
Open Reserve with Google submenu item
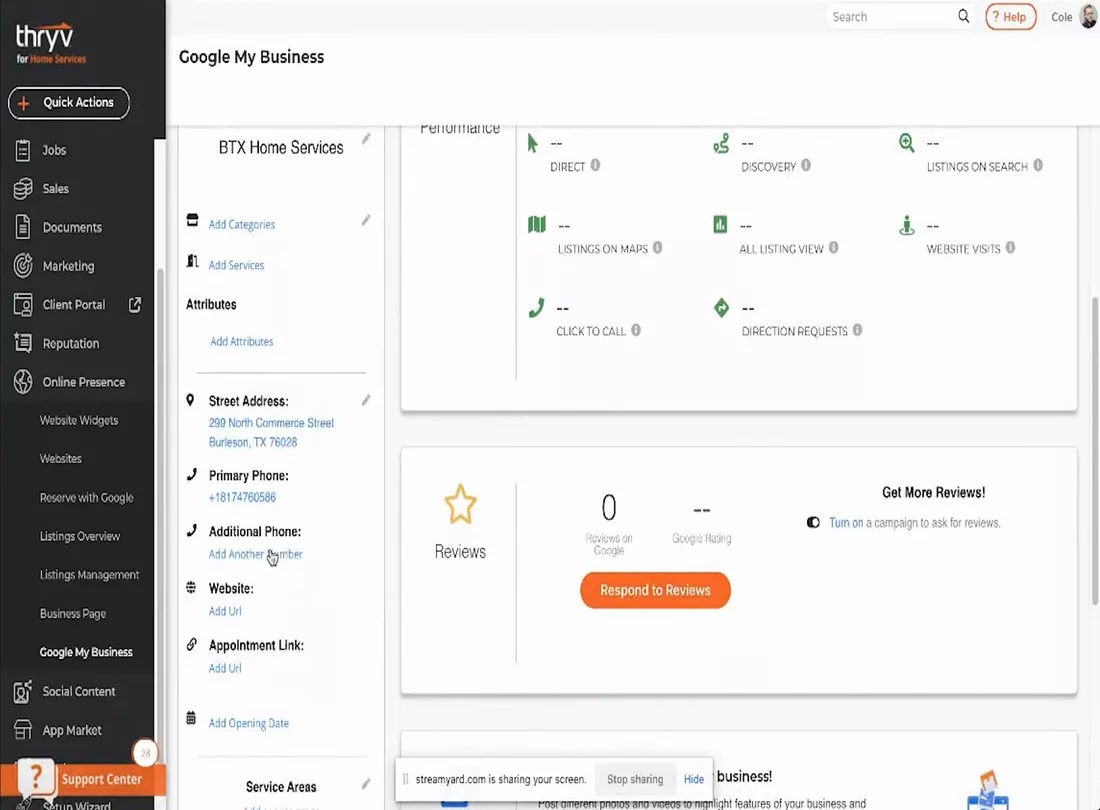[86, 498]
